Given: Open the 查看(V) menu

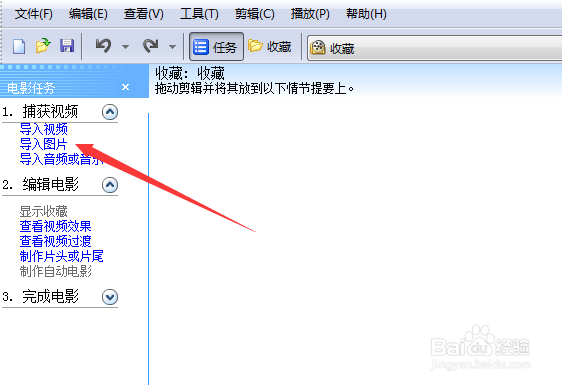Looking at the screenshot, I should (x=144, y=14).
